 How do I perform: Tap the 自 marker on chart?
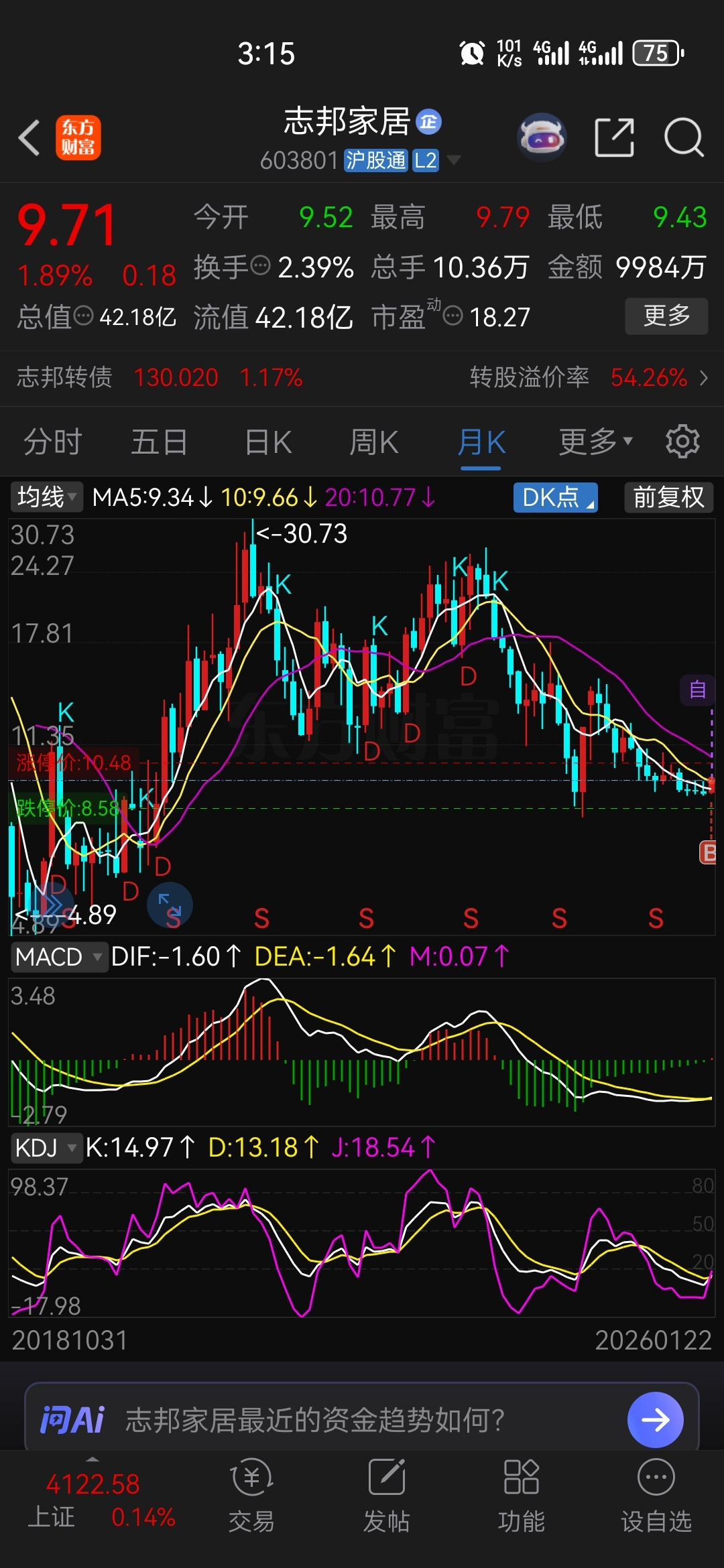(x=698, y=690)
